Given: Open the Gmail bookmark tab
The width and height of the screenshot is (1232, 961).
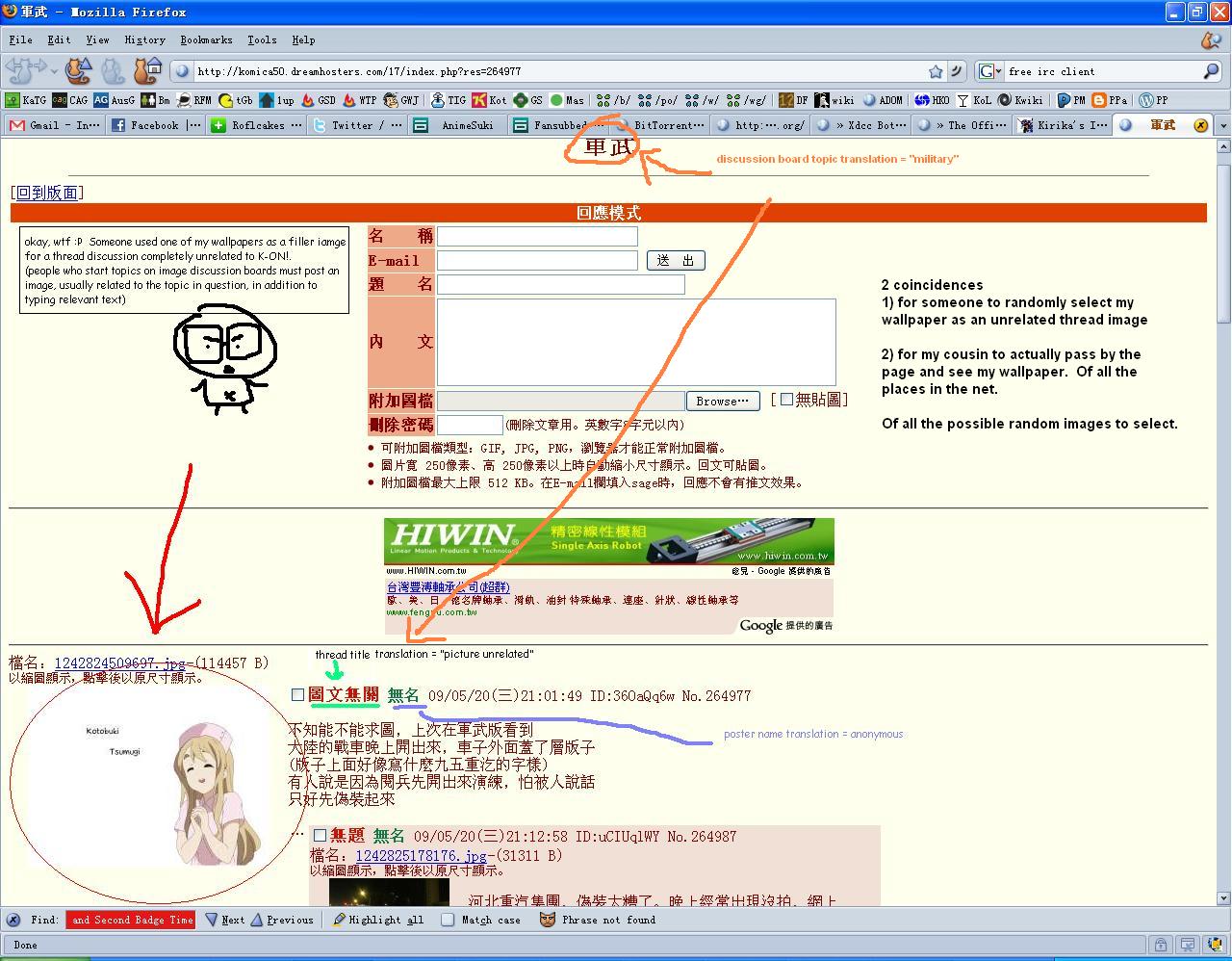Looking at the screenshot, I should pos(55,125).
